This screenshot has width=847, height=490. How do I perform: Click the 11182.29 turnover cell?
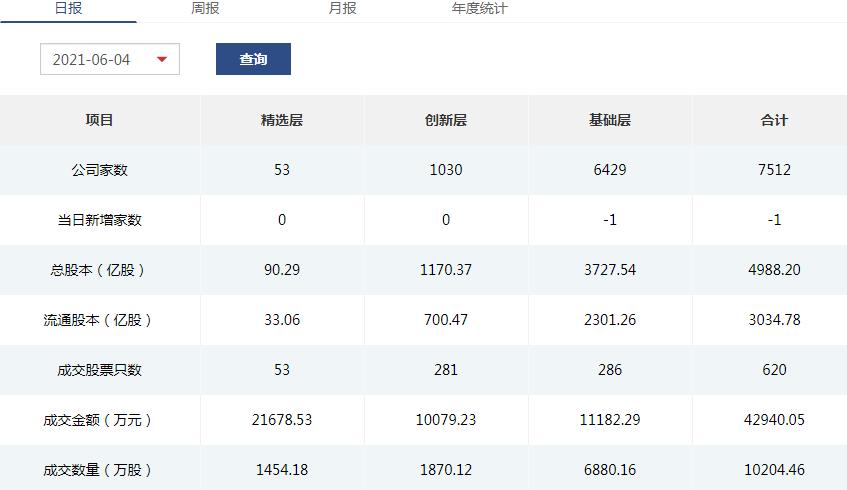610,420
